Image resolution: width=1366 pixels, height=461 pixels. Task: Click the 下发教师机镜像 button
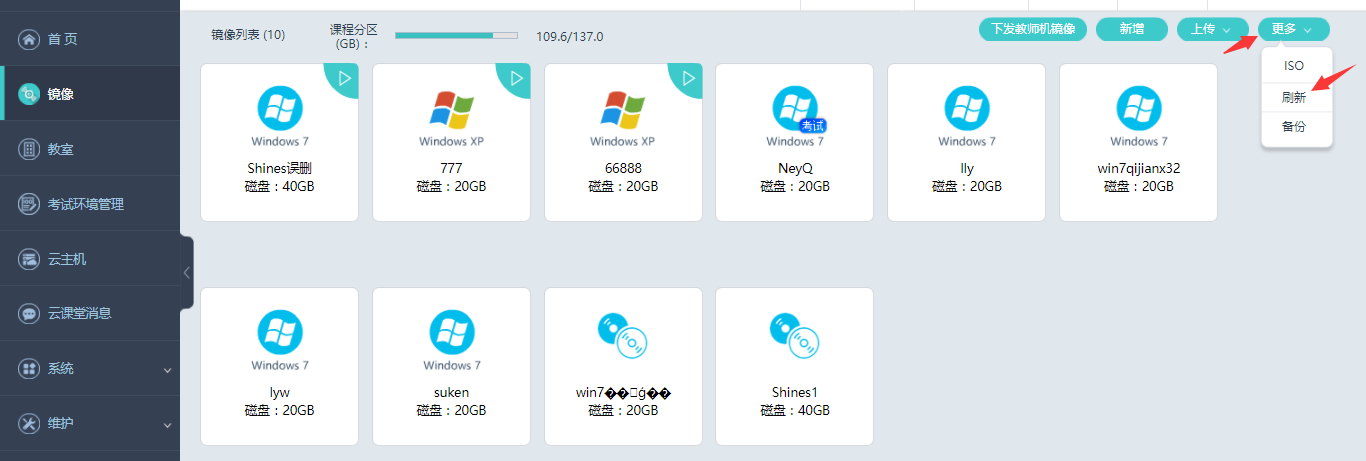[1033, 29]
